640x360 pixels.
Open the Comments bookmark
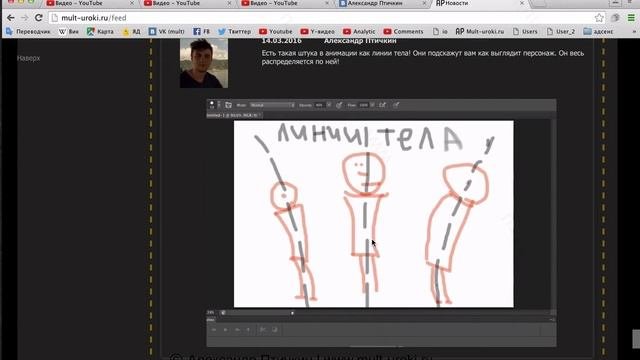[x=404, y=31]
